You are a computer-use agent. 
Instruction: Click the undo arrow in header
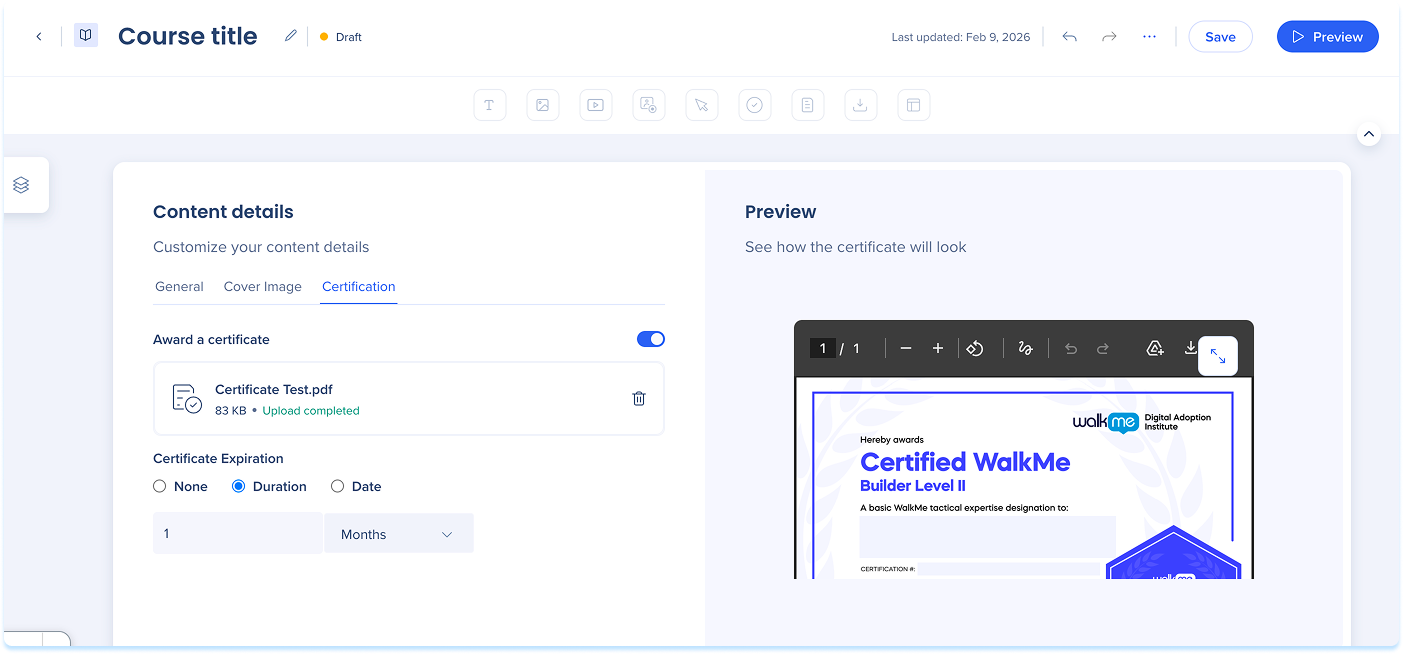[x=1069, y=37]
